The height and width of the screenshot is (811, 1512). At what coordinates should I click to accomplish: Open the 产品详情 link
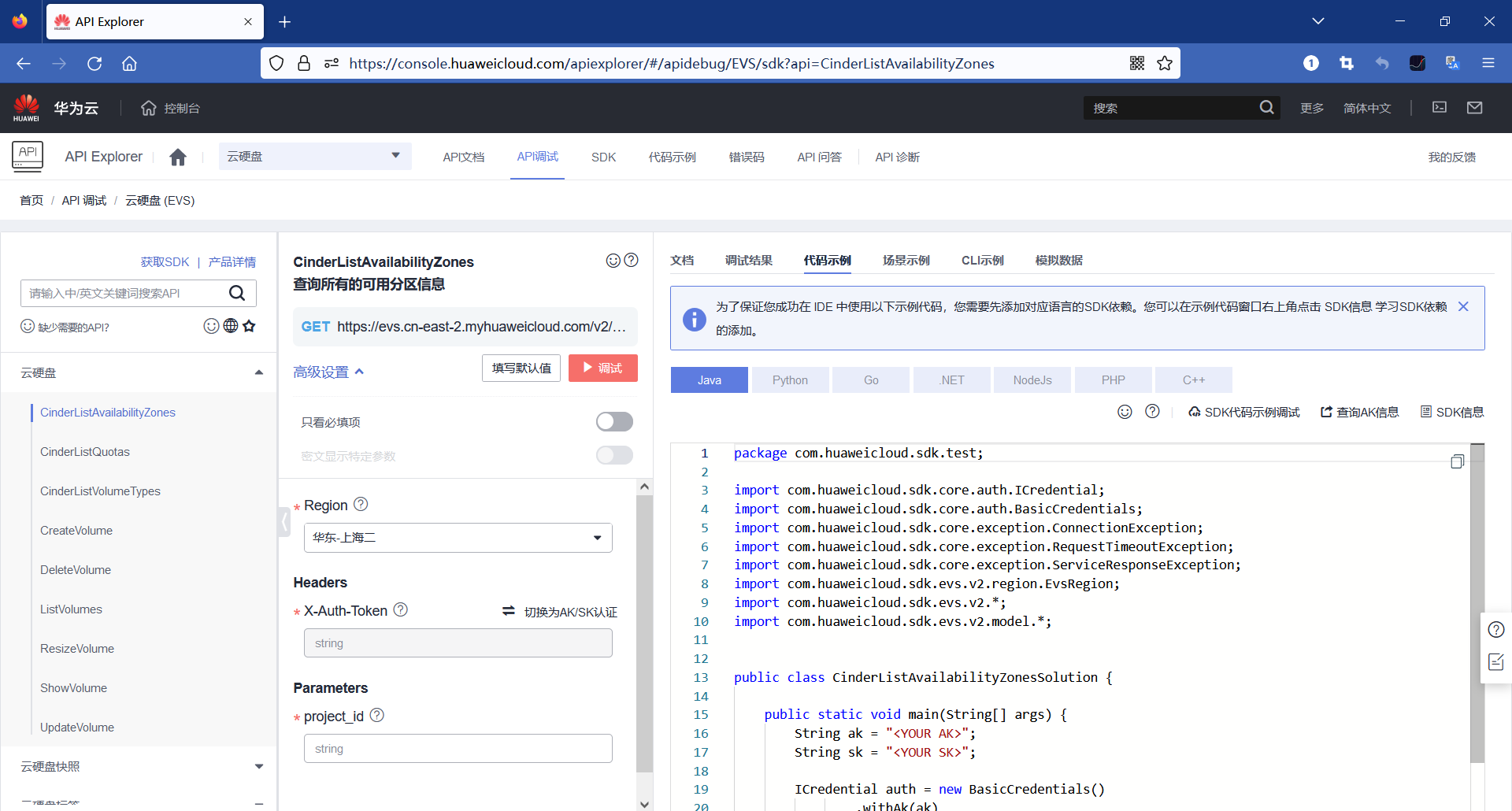[232, 261]
